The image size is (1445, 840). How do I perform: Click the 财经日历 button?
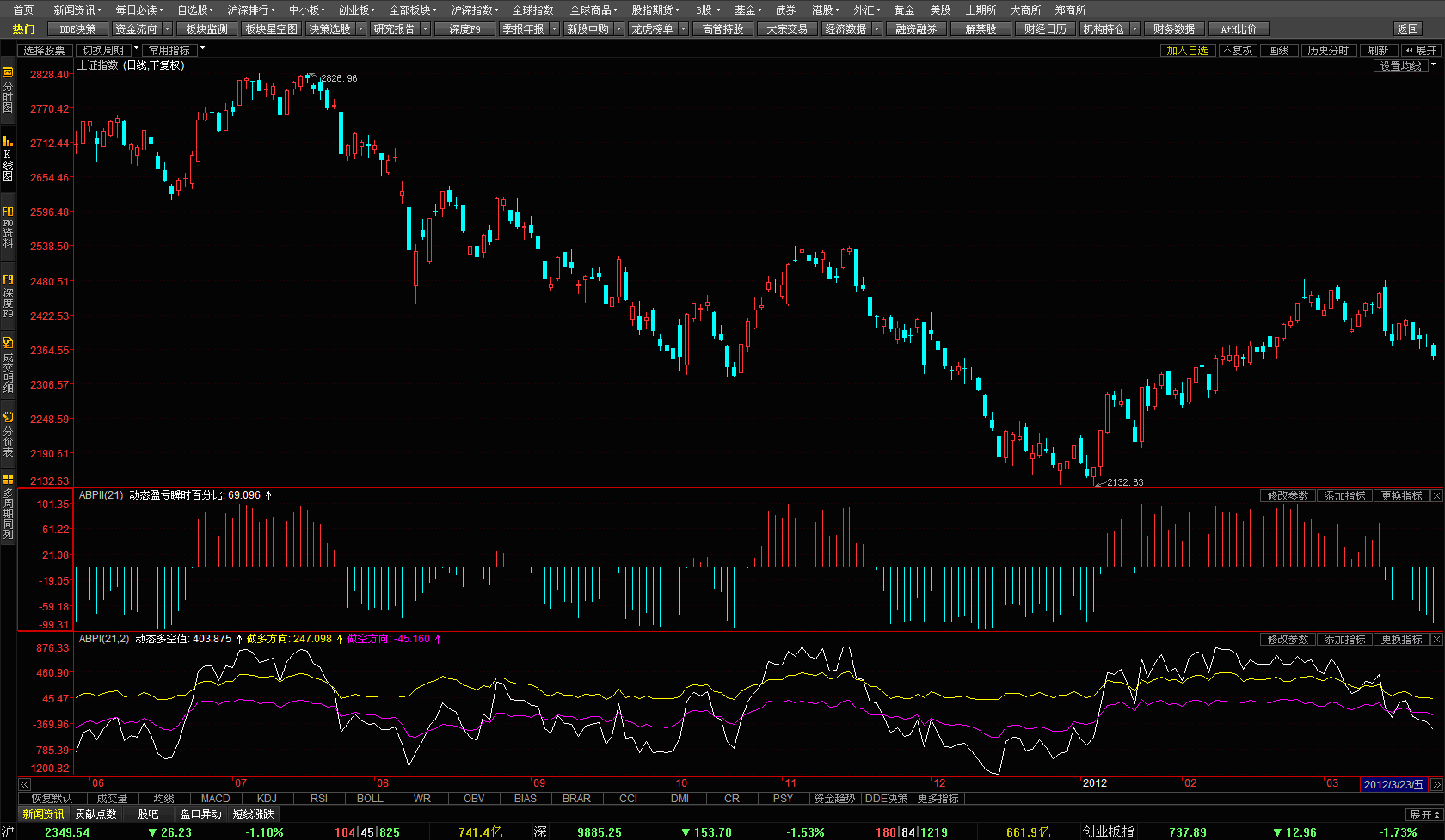pyautogui.click(x=1045, y=29)
